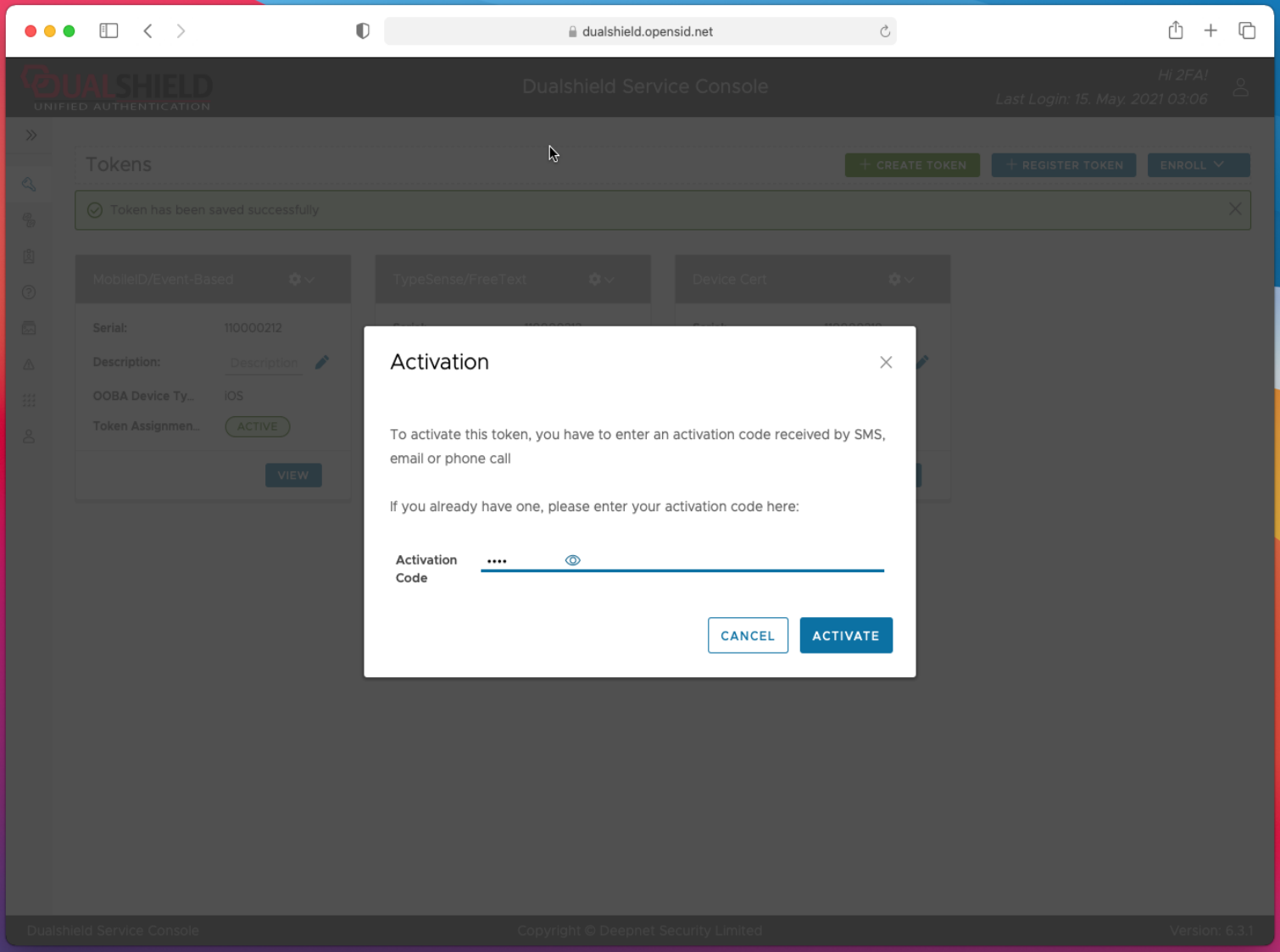1280x952 pixels.
Task: Open the ENROLL dropdown
Action: click(x=1197, y=165)
